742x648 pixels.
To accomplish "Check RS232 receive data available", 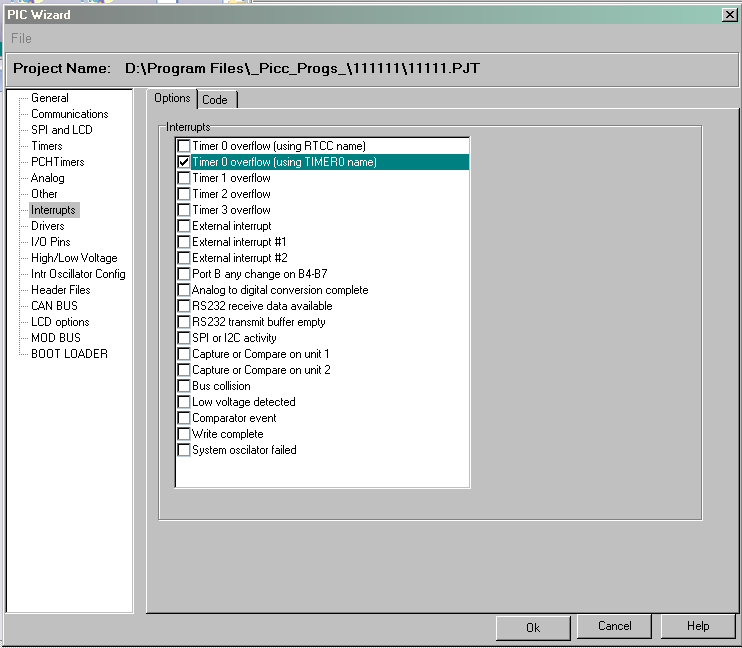I will pos(184,306).
